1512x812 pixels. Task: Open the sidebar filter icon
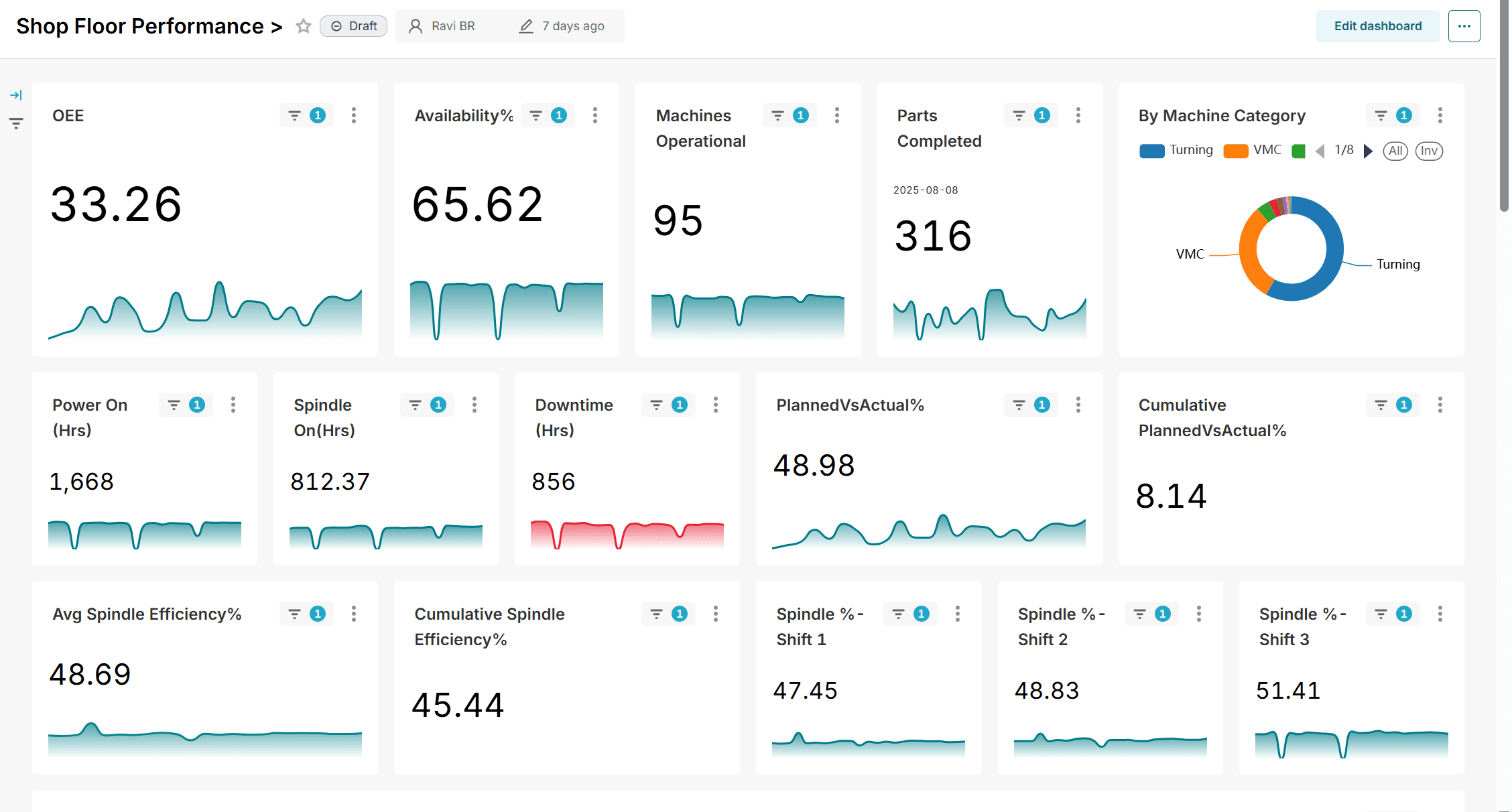(16, 123)
